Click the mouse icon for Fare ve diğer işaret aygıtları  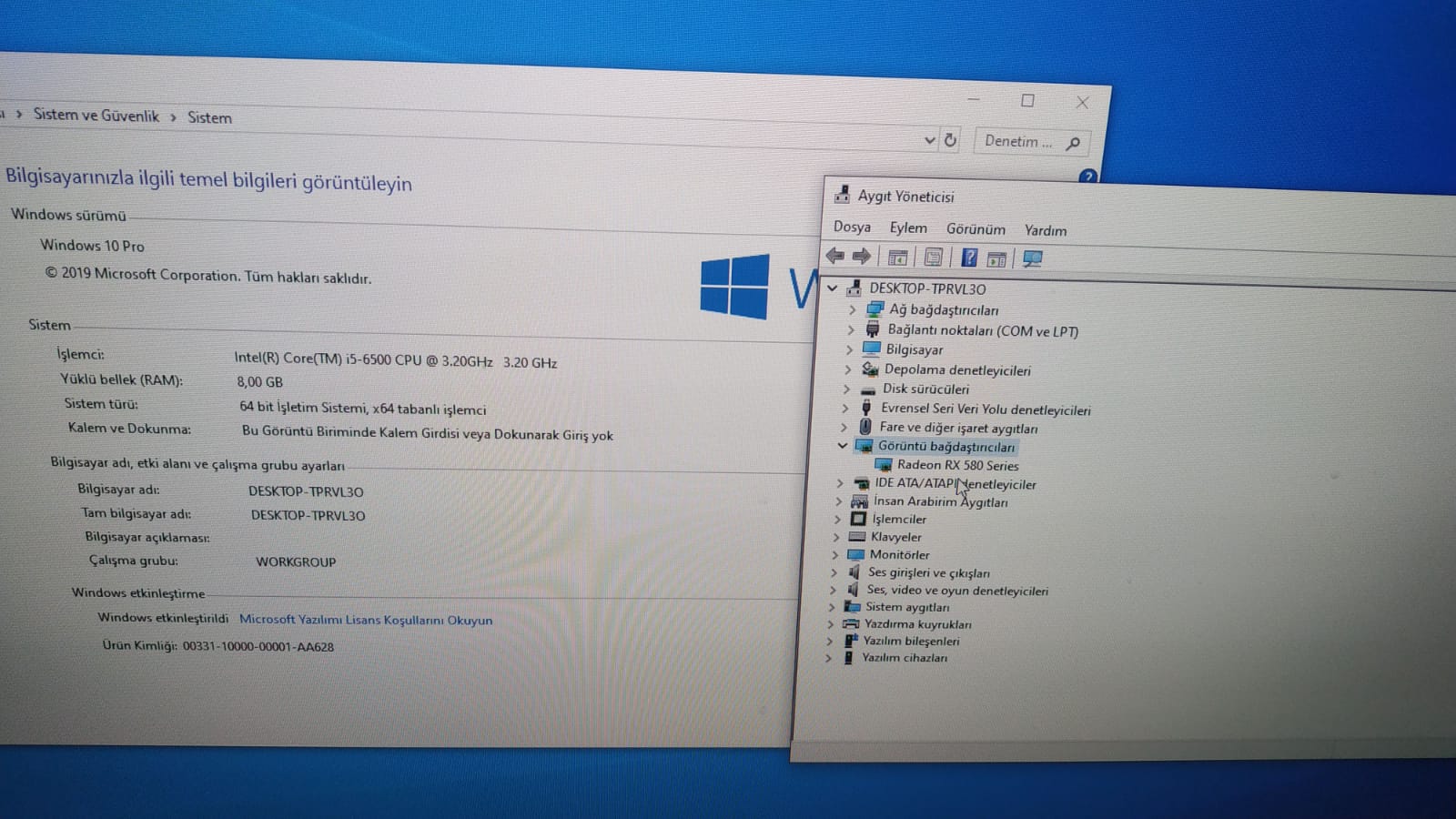[864, 426]
